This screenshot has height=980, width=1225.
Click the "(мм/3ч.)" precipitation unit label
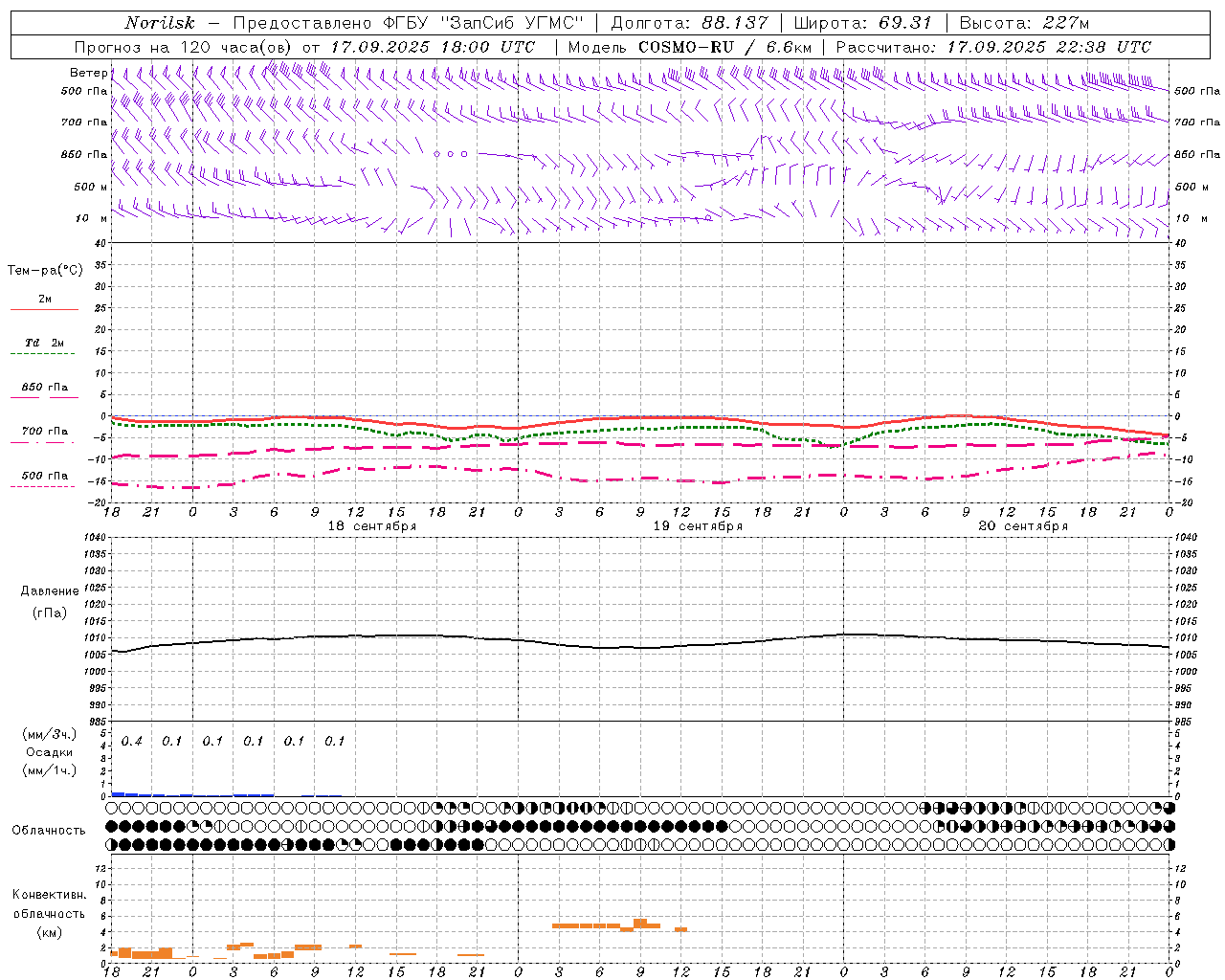click(x=50, y=734)
